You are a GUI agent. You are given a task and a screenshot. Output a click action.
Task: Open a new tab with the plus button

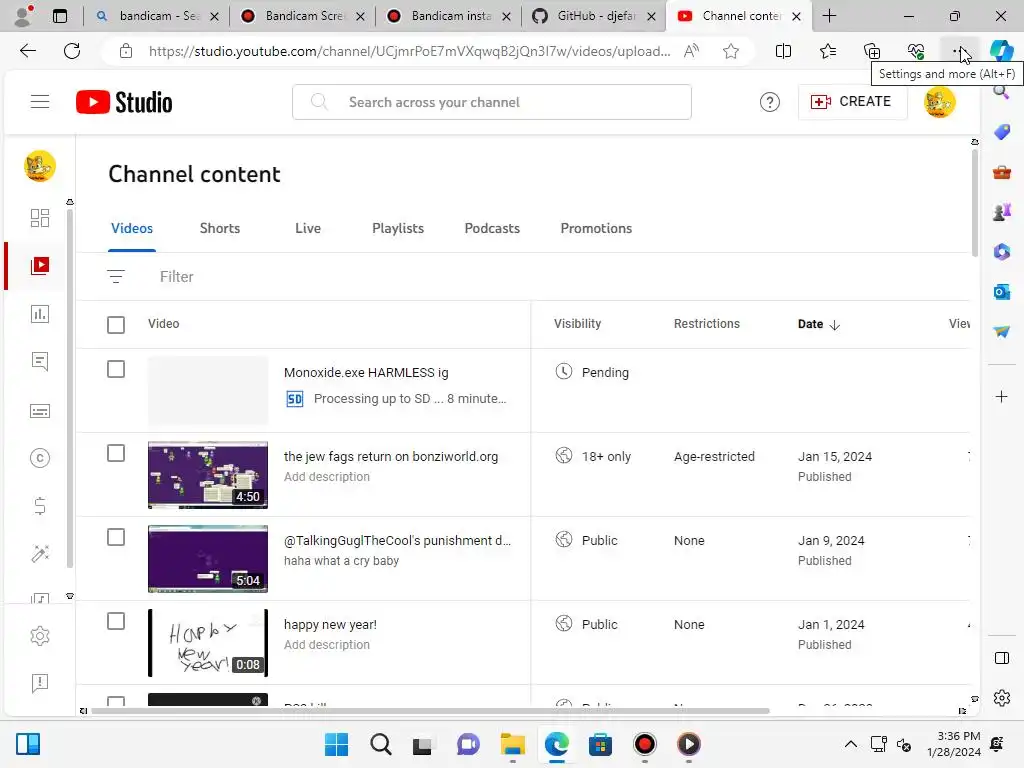pyautogui.click(x=829, y=16)
